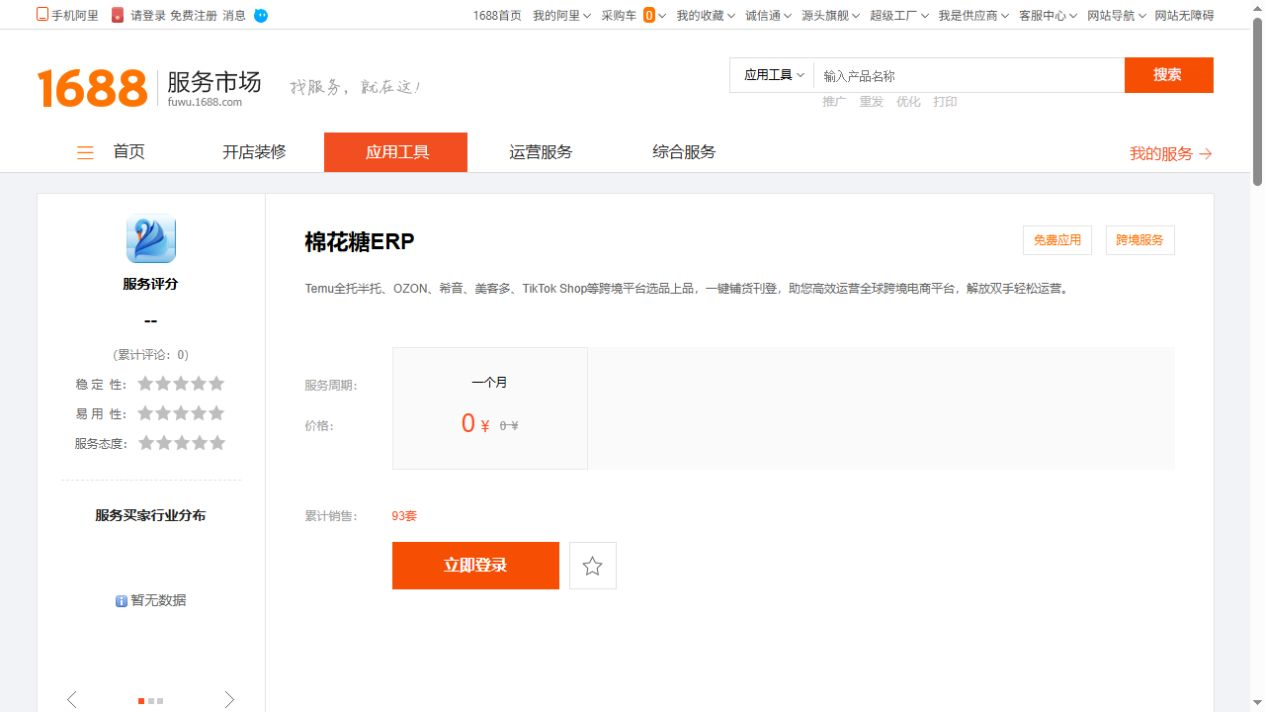Click the 稳定性 star rating

coord(181,384)
